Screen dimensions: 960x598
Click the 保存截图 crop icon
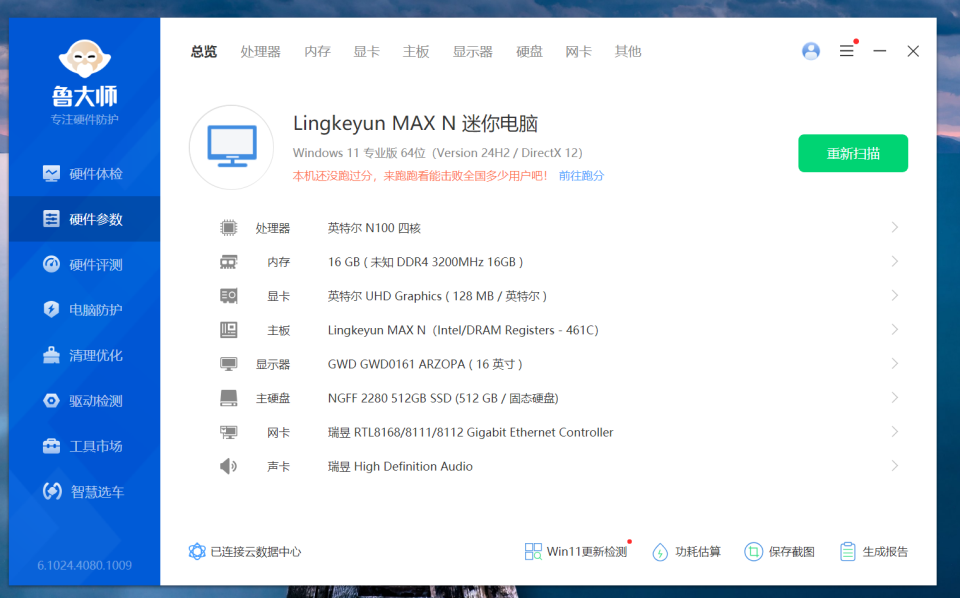[x=753, y=552]
